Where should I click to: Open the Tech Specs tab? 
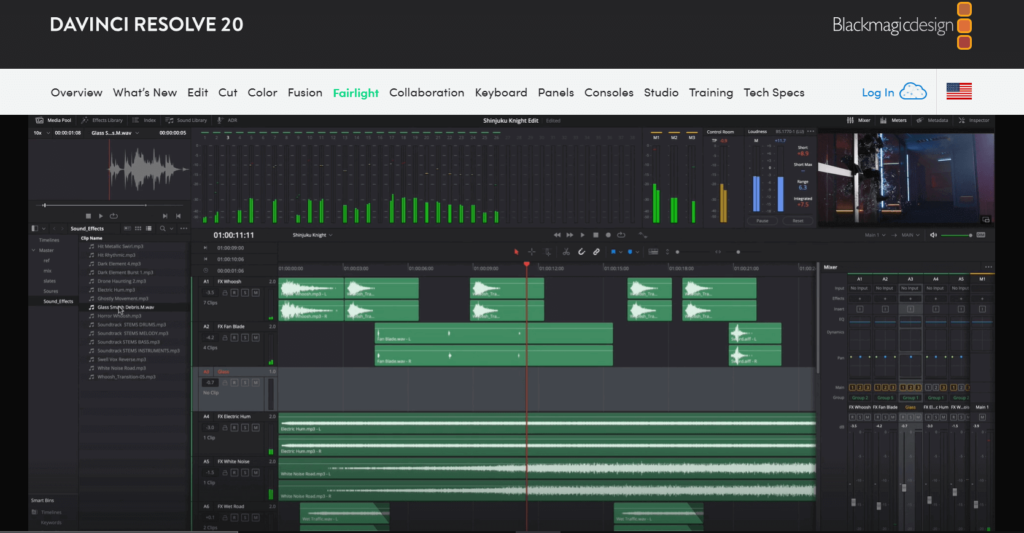point(774,93)
